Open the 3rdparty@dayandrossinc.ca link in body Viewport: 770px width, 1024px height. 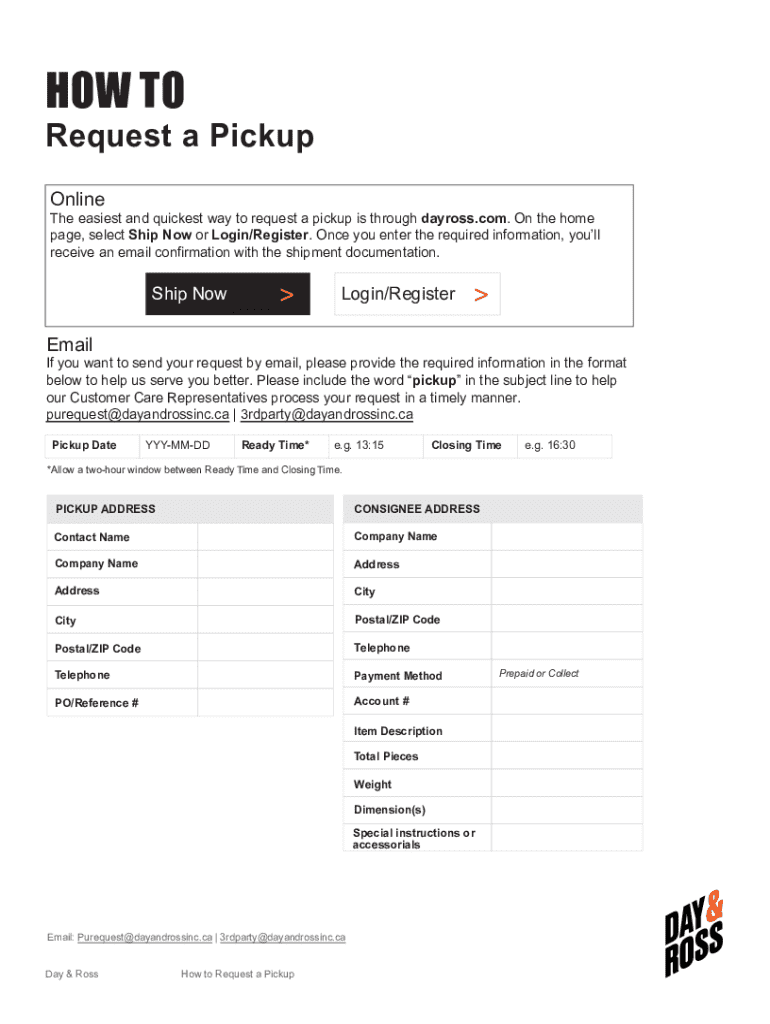coord(327,414)
